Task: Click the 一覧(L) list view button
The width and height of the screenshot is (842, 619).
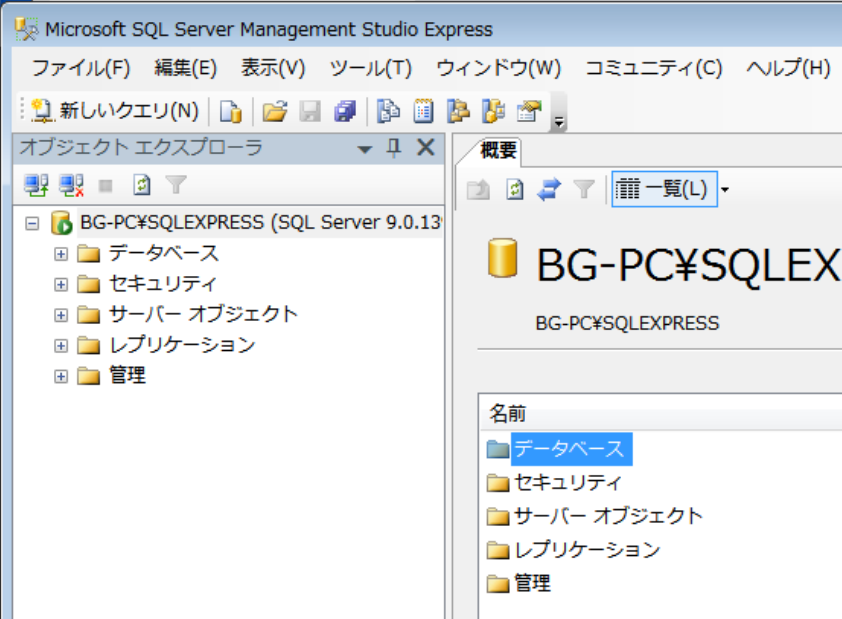Action: coord(664,189)
